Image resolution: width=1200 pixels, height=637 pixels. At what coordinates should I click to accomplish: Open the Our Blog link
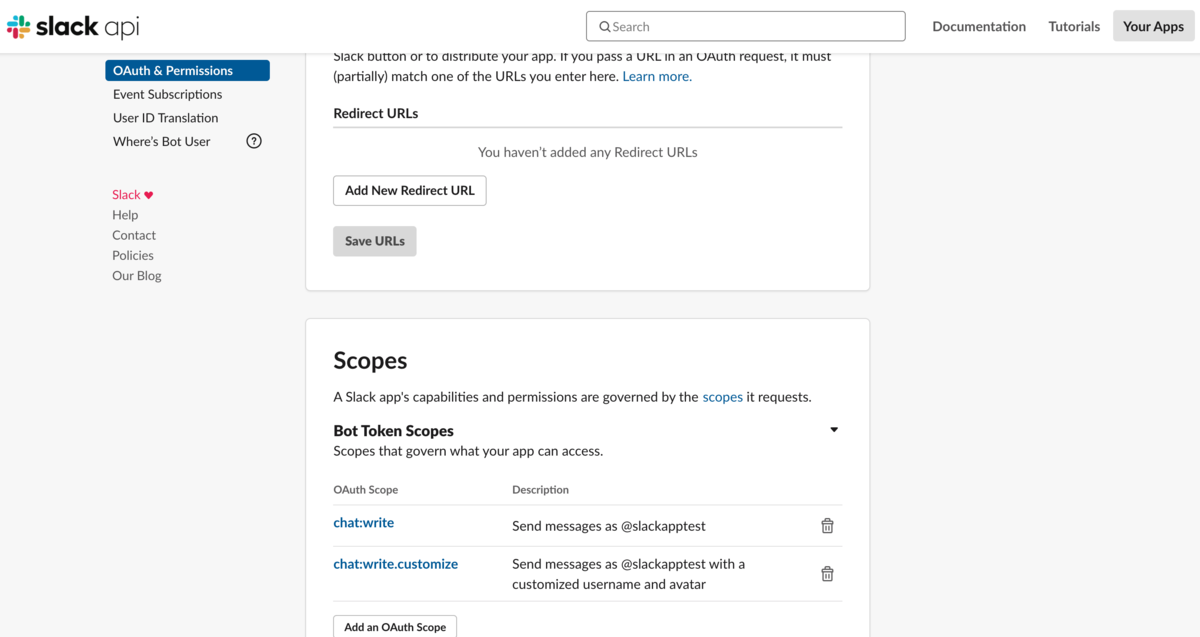(x=137, y=275)
